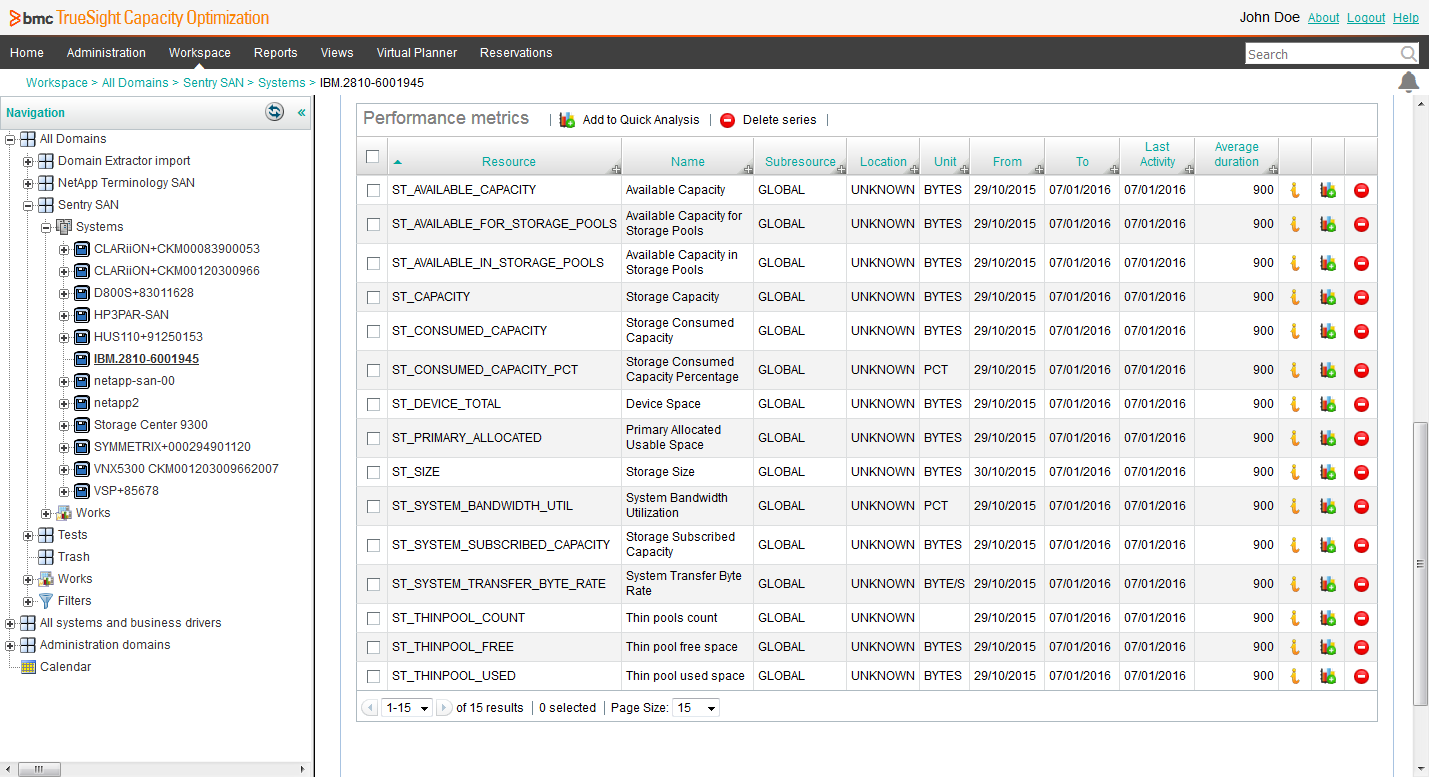Image resolution: width=1429 pixels, height=777 pixels.
Task: Check the ST_THINPOOL_USED row checkbox
Action: (373, 676)
